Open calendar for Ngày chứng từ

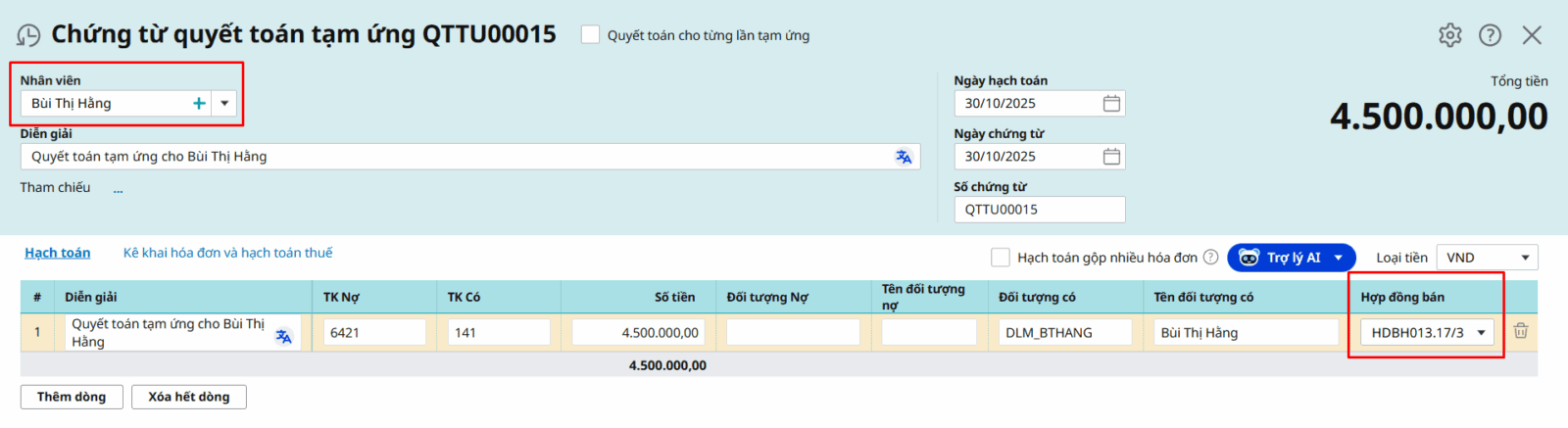click(x=1111, y=157)
